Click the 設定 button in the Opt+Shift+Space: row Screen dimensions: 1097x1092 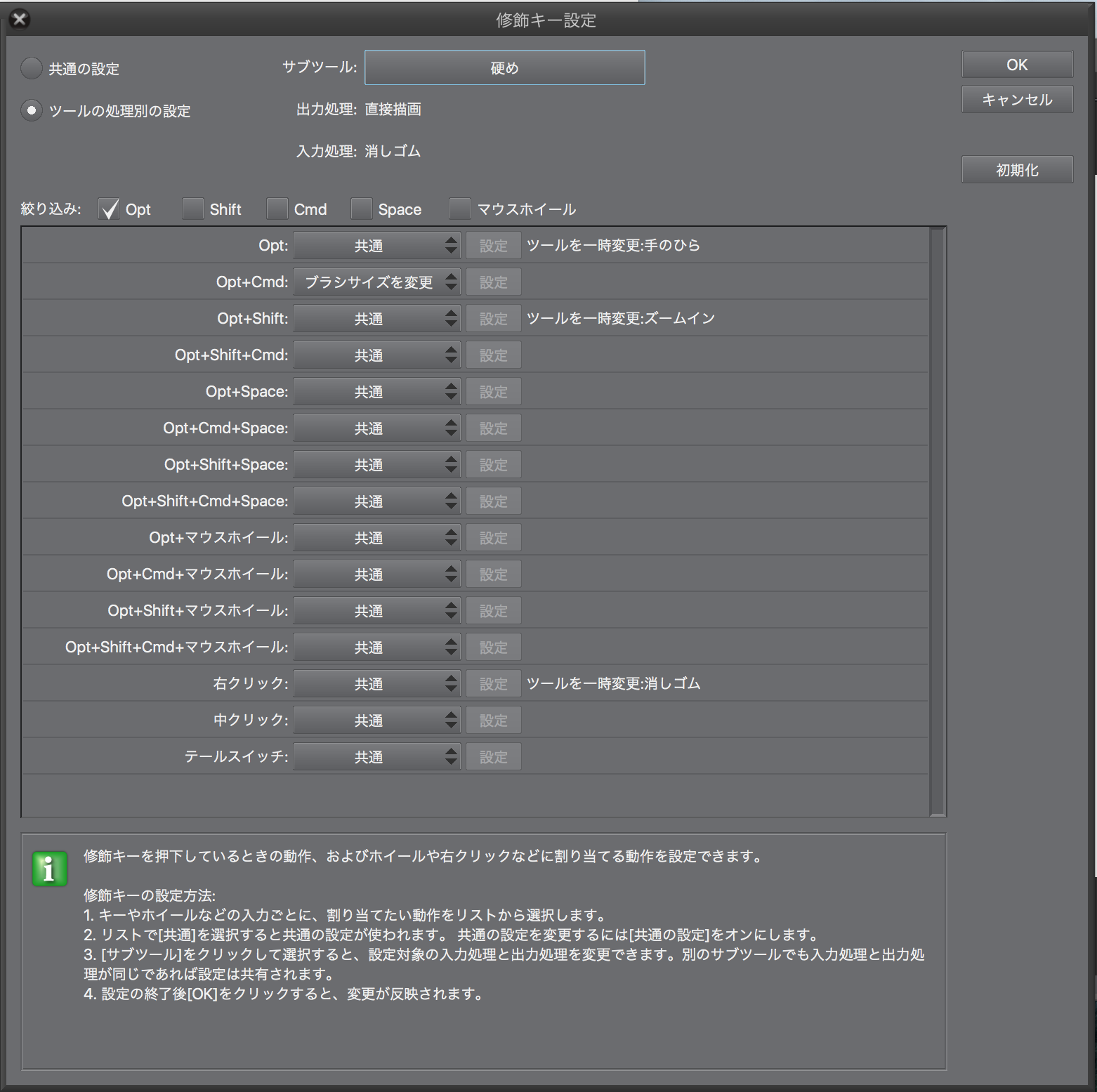pos(494,465)
